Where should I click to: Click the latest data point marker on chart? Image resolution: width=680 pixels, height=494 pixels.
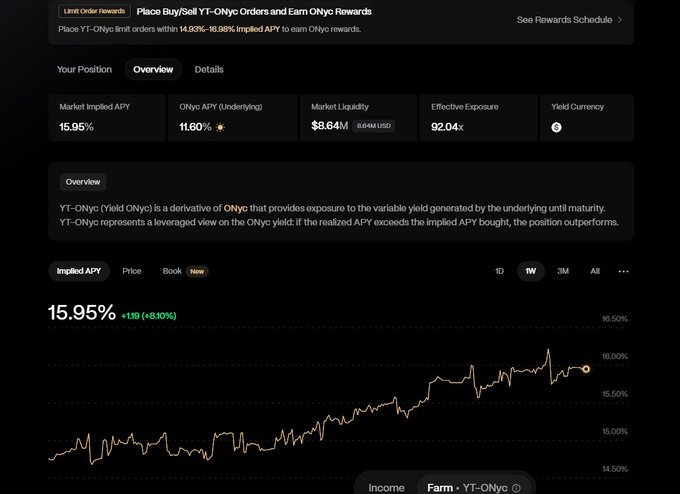586,369
